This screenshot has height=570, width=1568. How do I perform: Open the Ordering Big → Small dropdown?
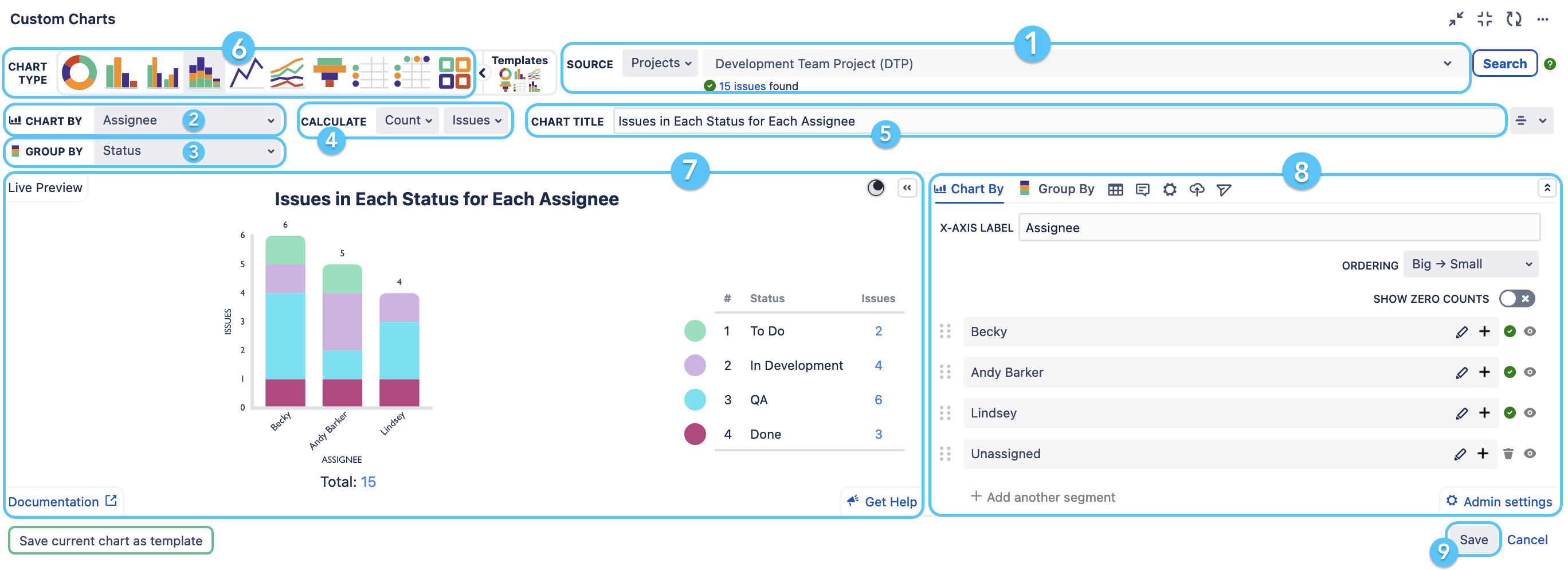tap(1471, 264)
